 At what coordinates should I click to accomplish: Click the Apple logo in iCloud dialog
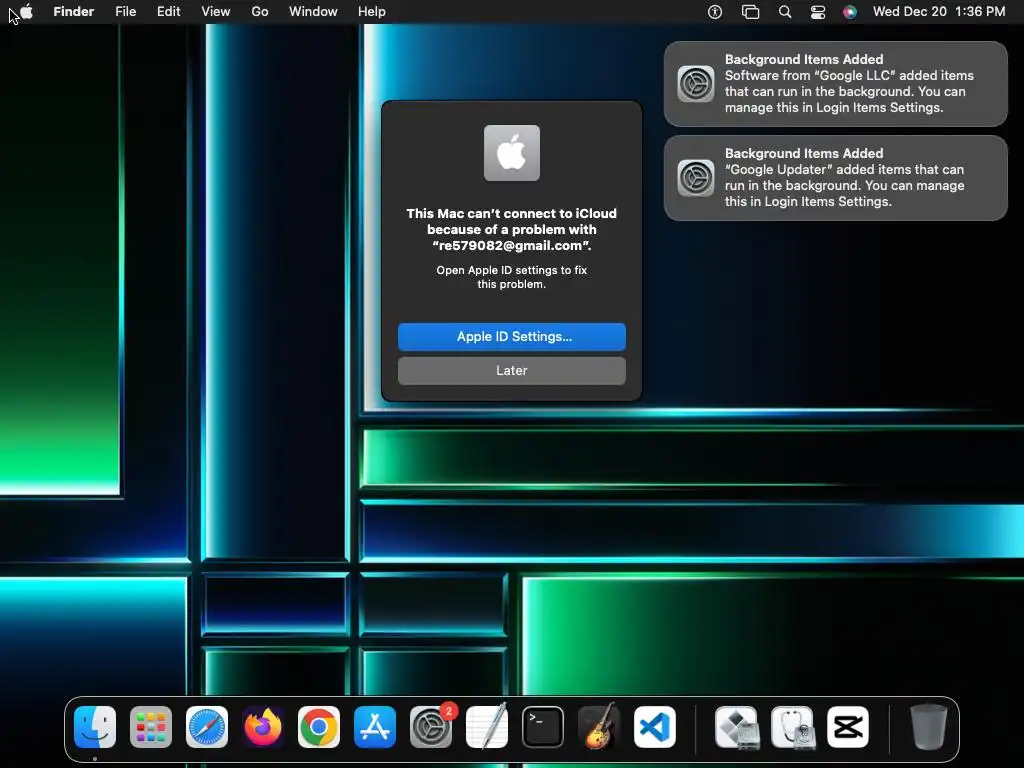coord(512,153)
